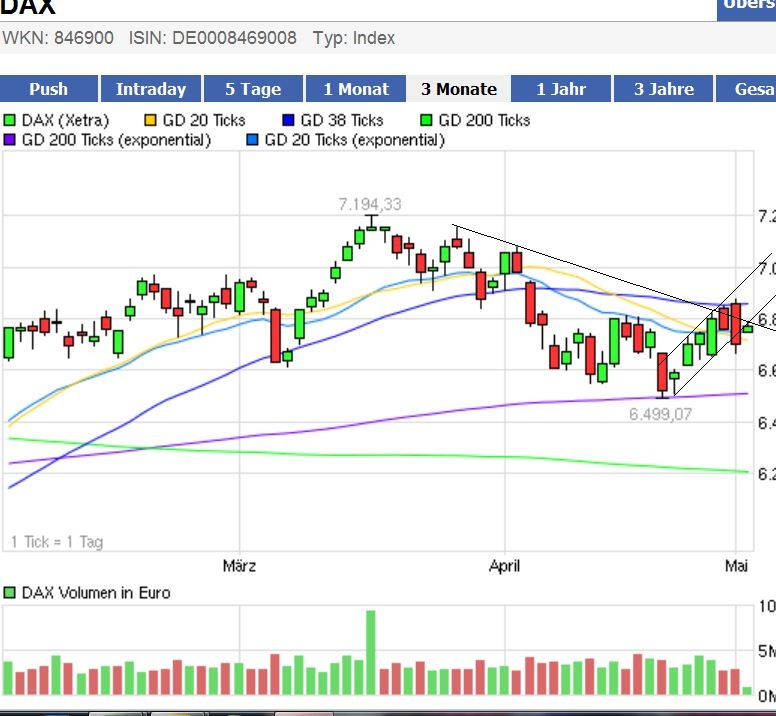Image resolution: width=776 pixels, height=716 pixels.
Task: Click the WKN: 846900 text
Action: click(58, 38)
